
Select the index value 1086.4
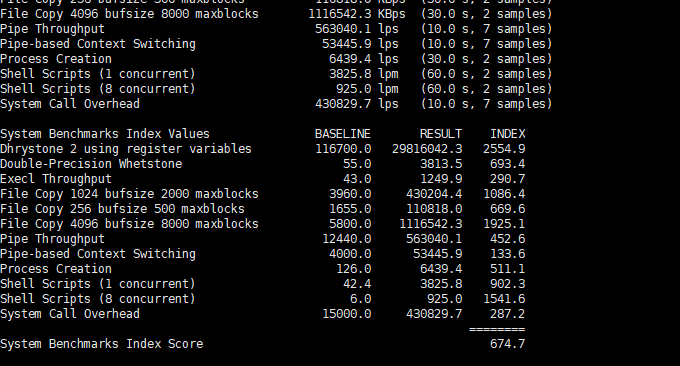pyautogui.click(x=504, y=194)
